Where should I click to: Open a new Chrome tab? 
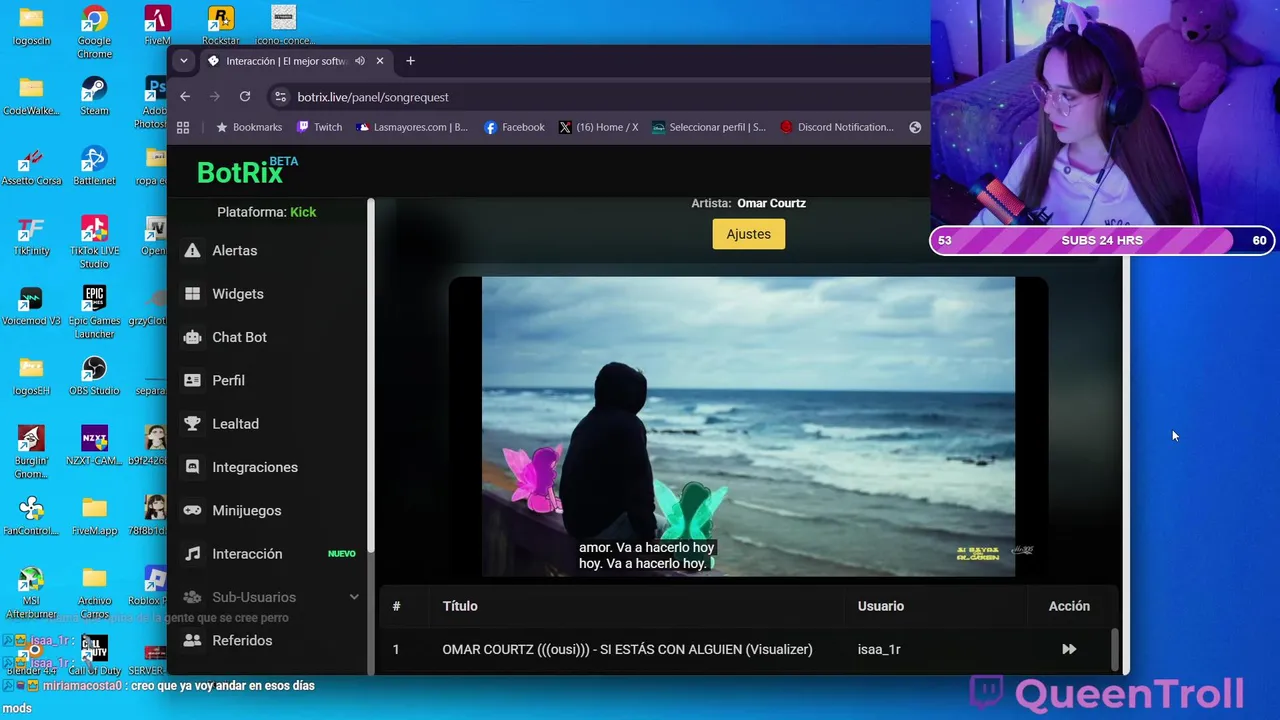[410, 61]
